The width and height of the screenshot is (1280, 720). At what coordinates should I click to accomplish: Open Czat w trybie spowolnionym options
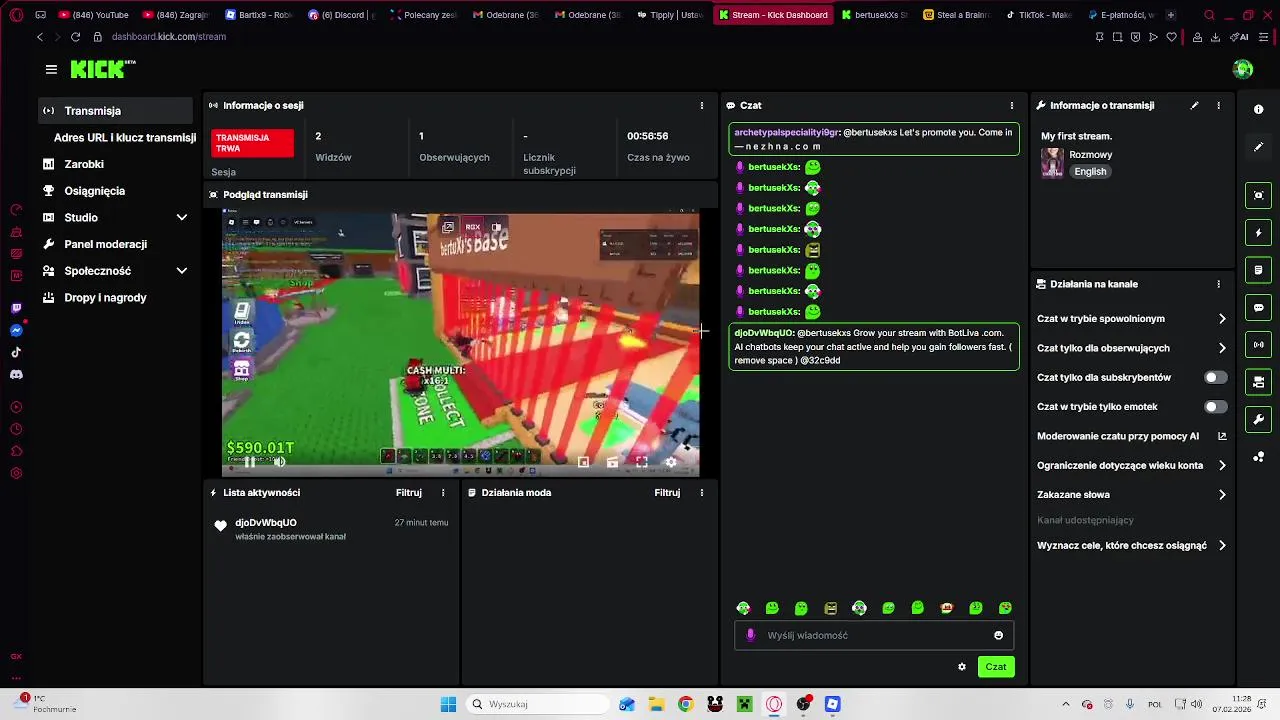[1131, 319]
